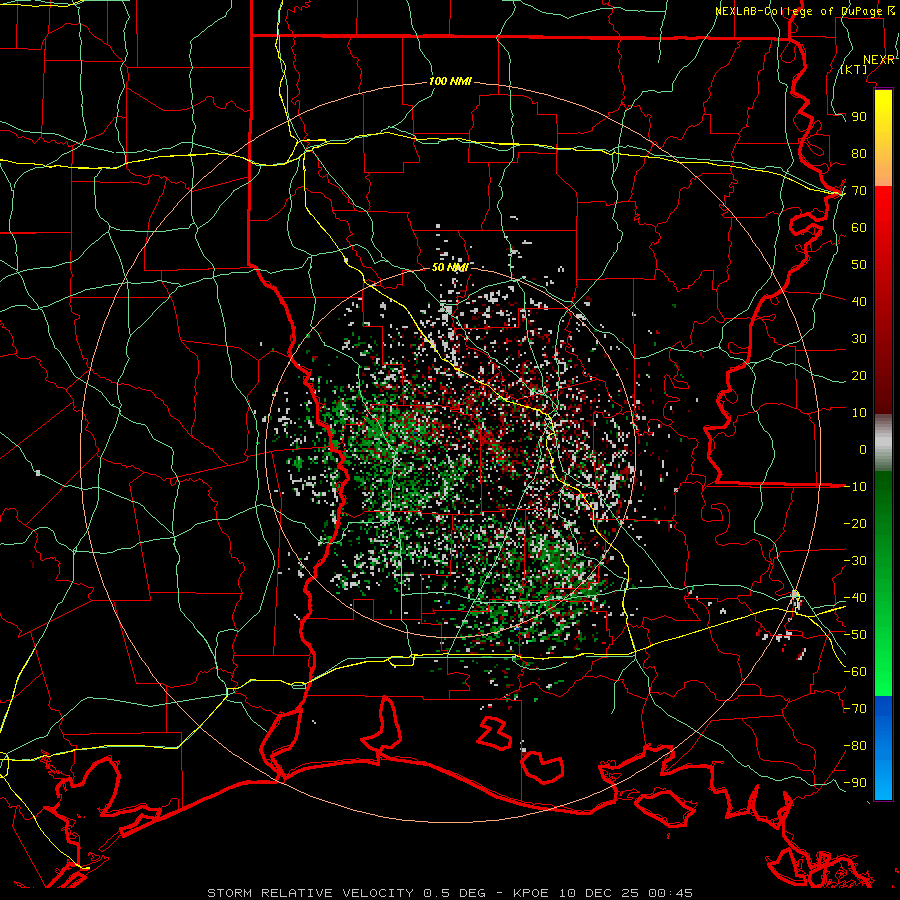The height and width of the screenshot is (900, 900).
Task: Click the positive 50 scale label
Action: (x=859, y=265)
